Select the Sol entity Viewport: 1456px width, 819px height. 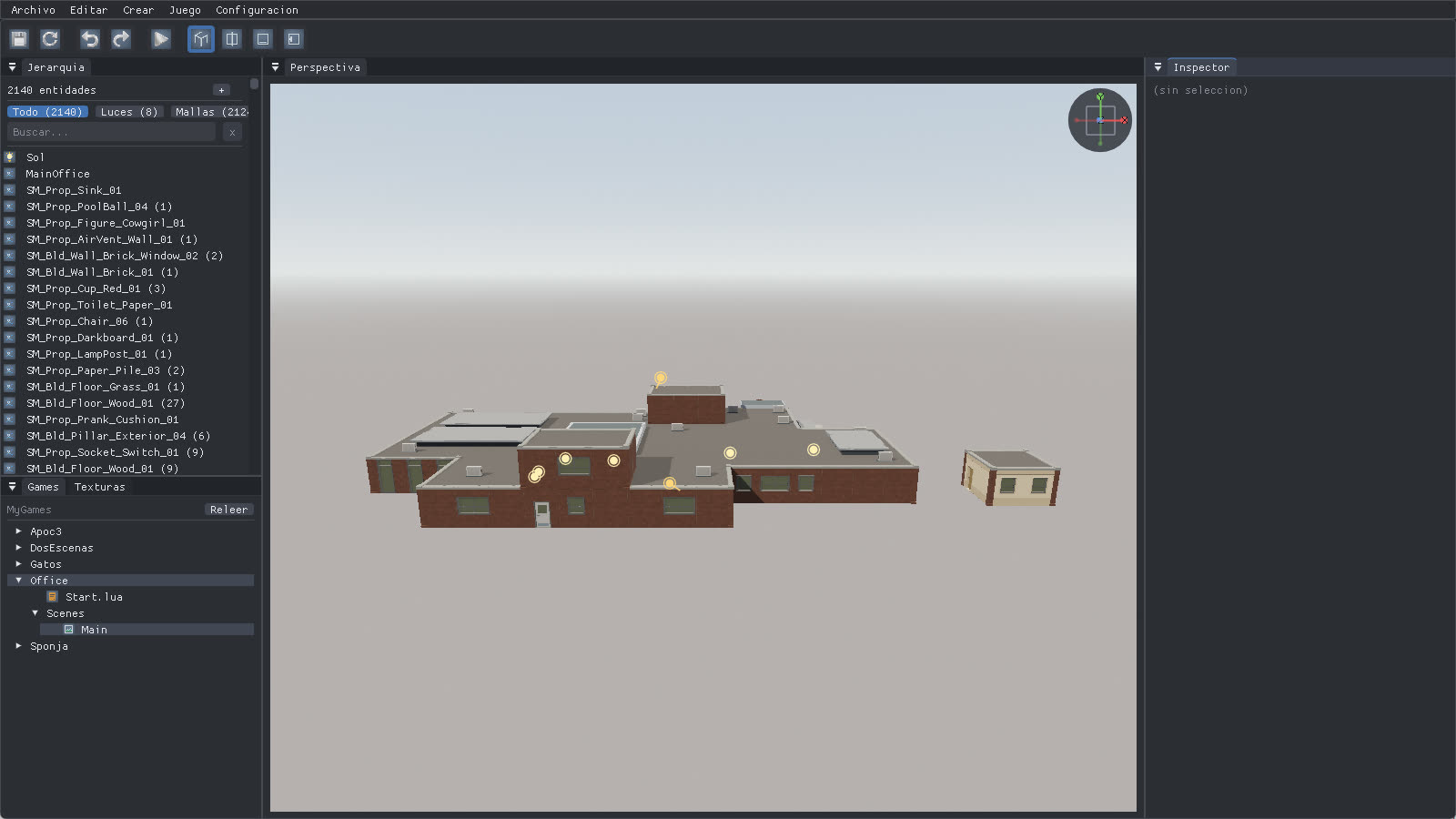35,157
